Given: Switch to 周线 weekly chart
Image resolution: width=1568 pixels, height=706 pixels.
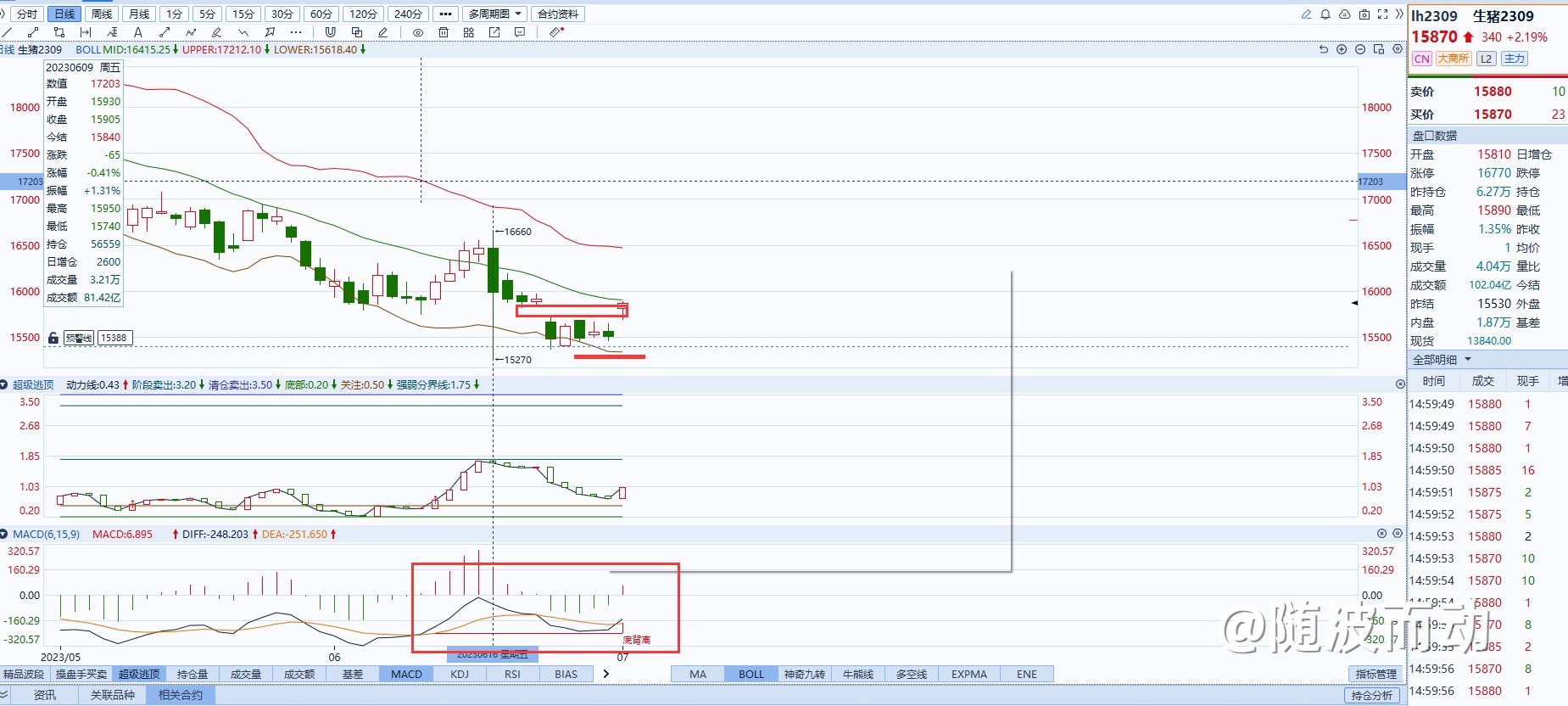Looking at the screenshot, I should coord(102,14).
